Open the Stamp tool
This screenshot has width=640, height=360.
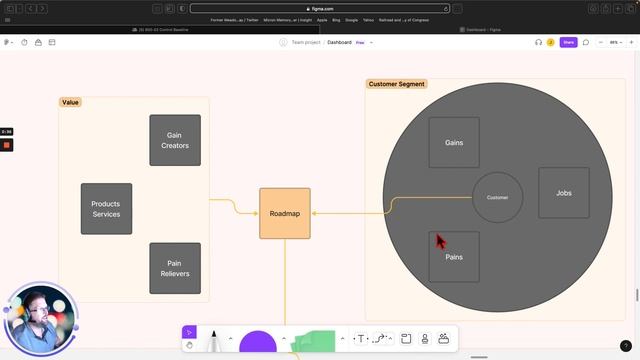(425, 338)
